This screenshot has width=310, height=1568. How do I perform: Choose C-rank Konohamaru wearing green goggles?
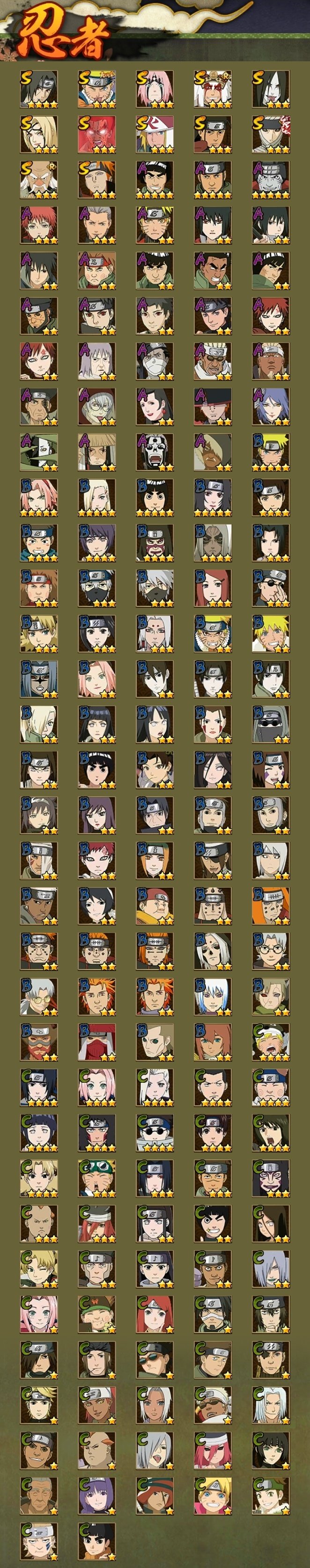(97, 1178)
